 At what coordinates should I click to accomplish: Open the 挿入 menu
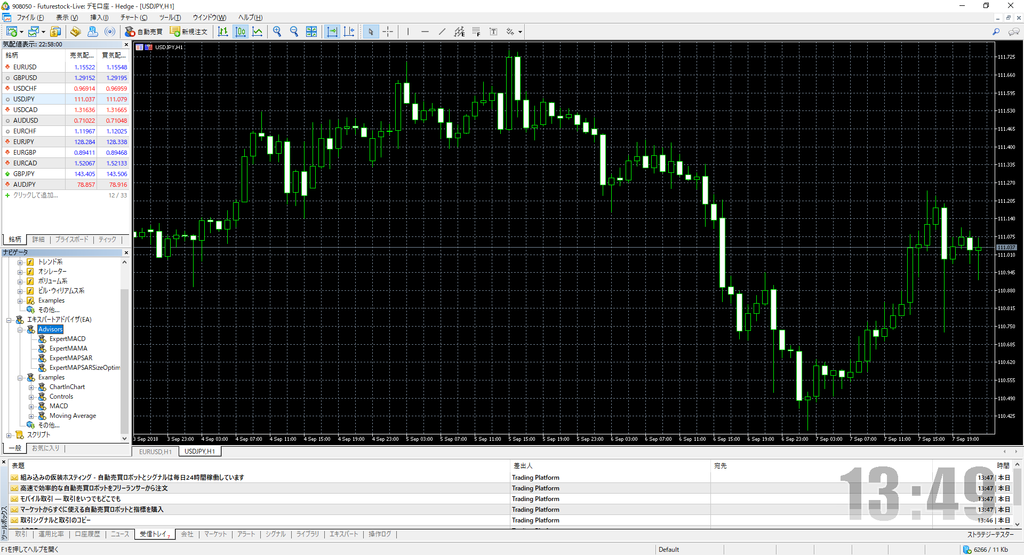coord(99,18)
